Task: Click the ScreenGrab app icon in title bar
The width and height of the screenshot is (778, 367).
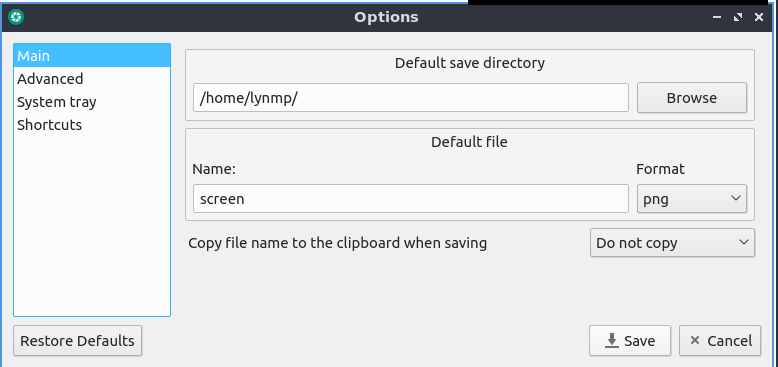Action: 16,17
